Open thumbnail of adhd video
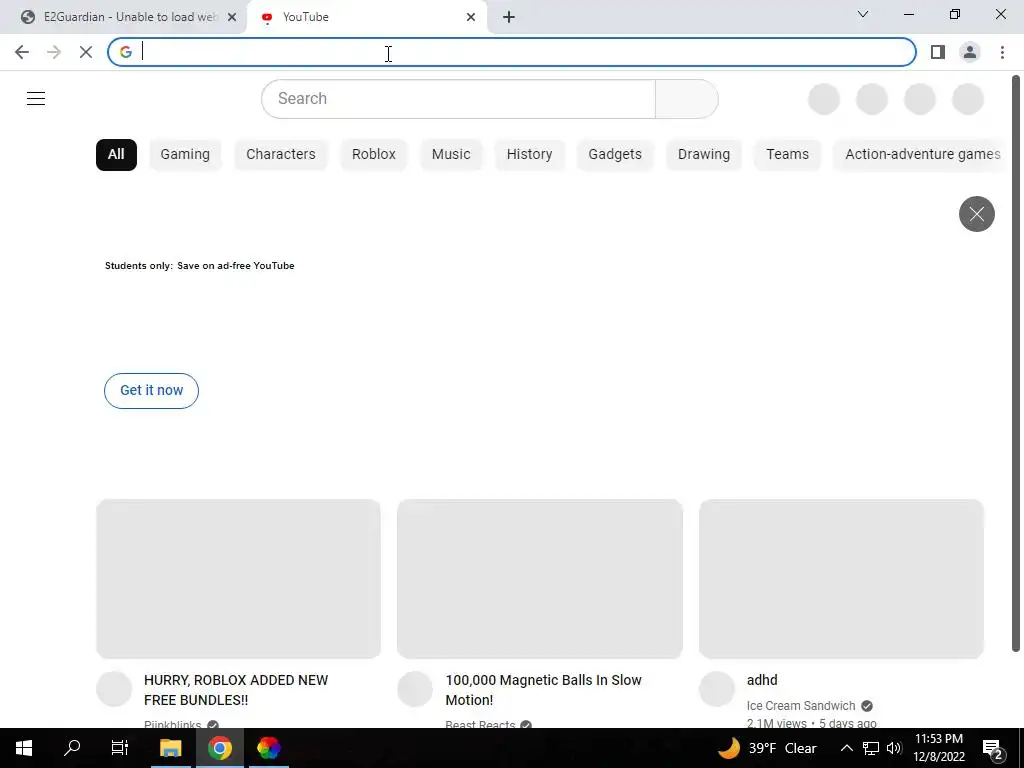 pos(841,579)
